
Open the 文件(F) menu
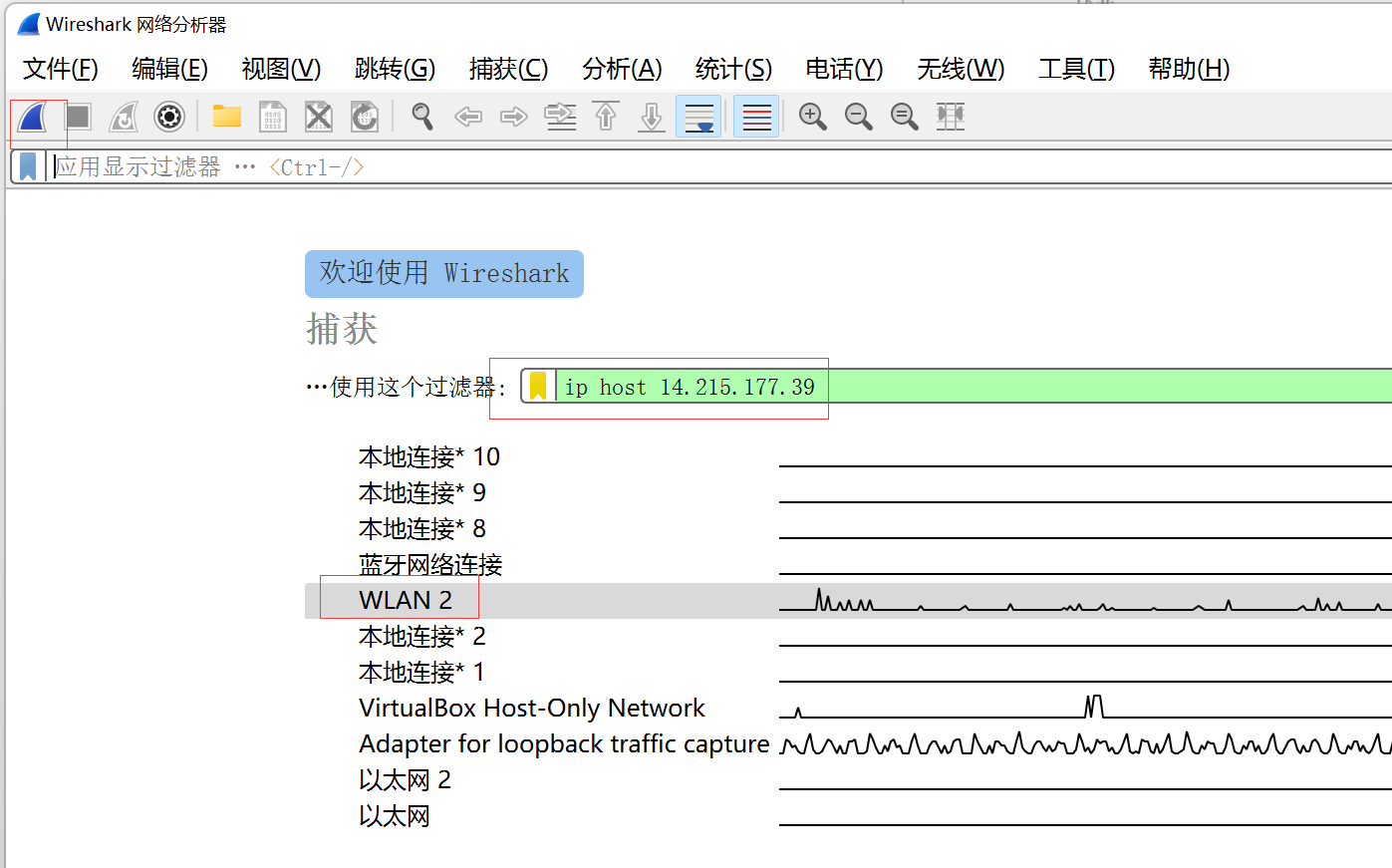coord(61,69)
